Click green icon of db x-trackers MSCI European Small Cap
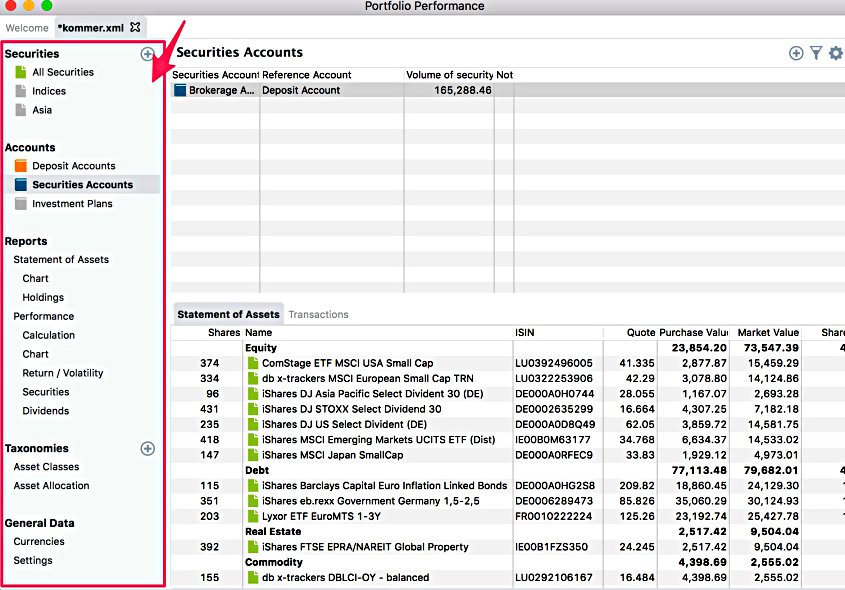 [253, 378]
